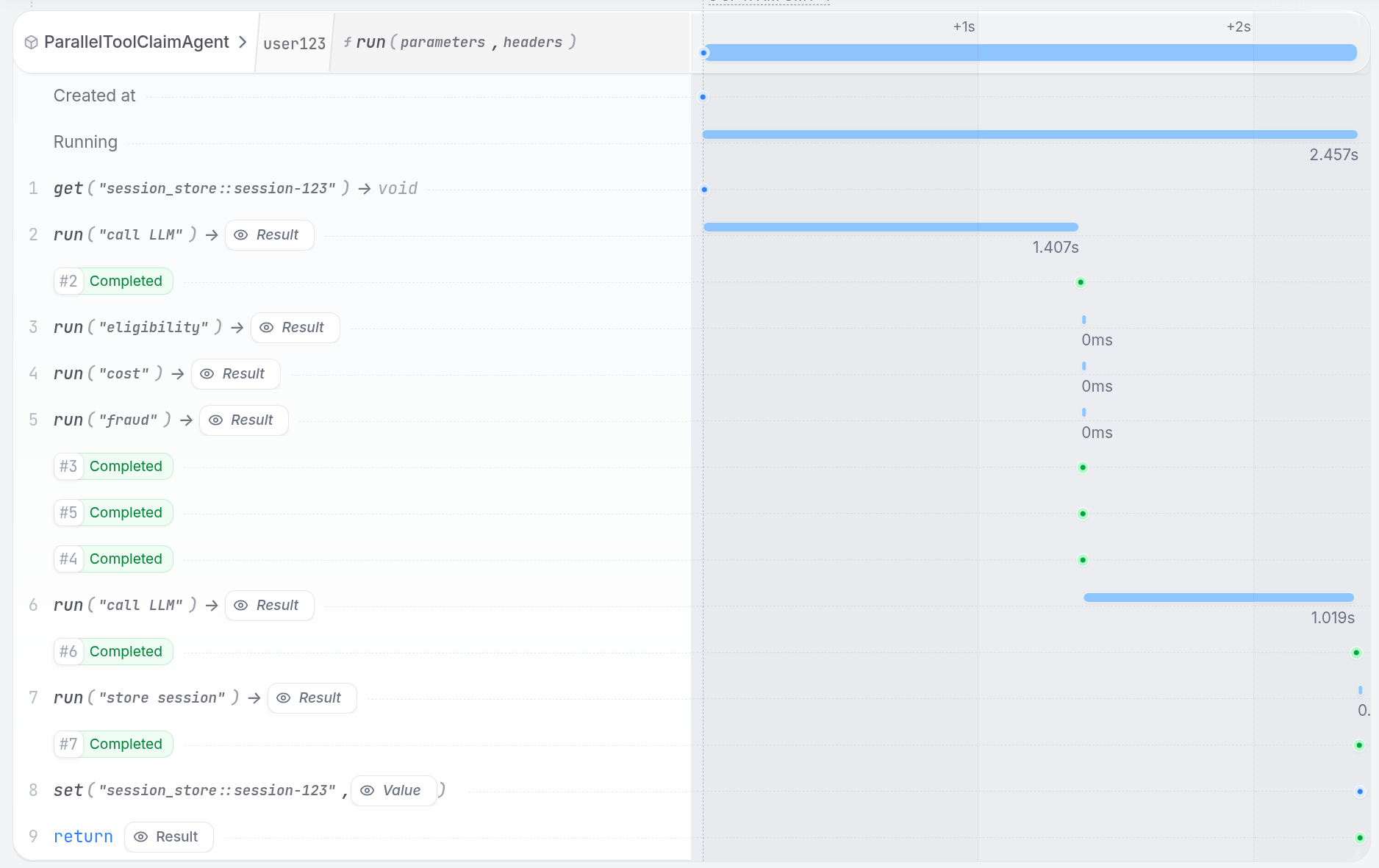Screen dimensions: 1379x868
Task: Select the get session_store entry line
Action: click(235, 189)
